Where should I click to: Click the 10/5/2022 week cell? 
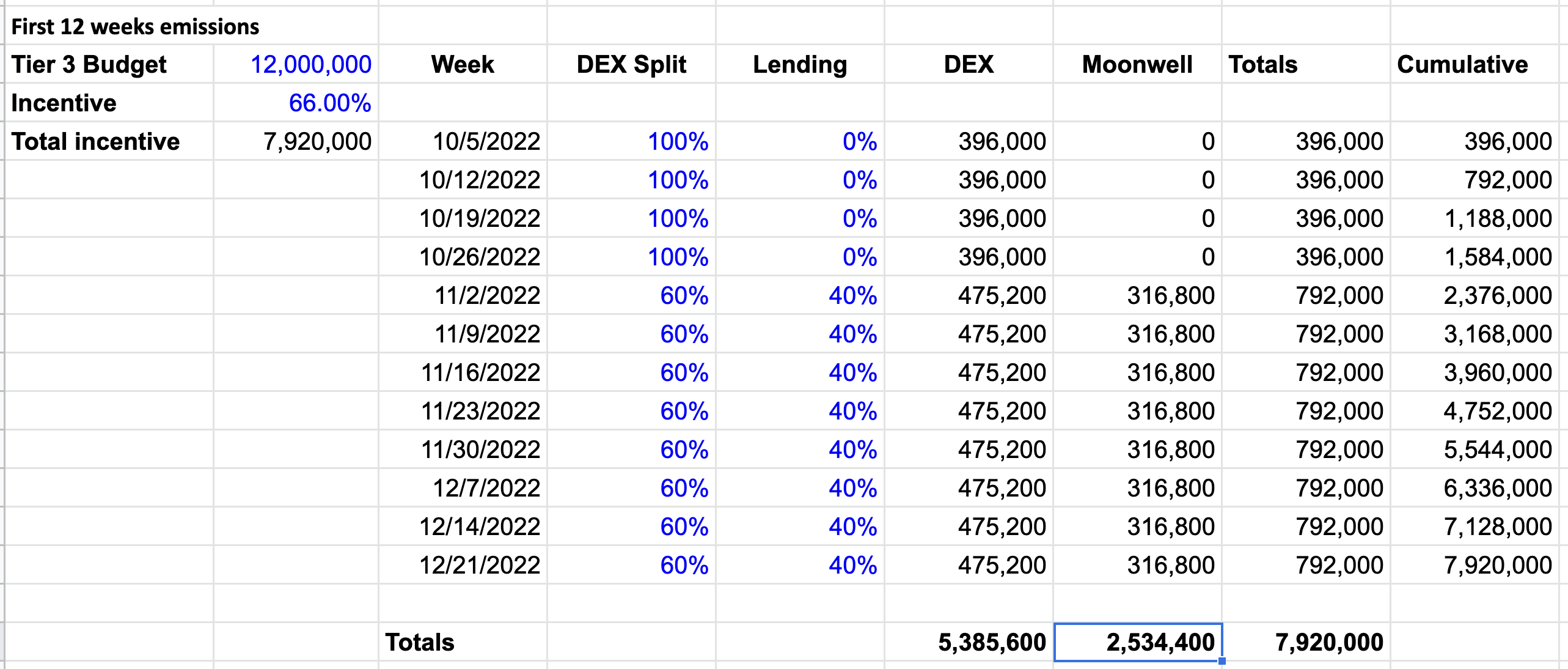(x=486, y=141)
